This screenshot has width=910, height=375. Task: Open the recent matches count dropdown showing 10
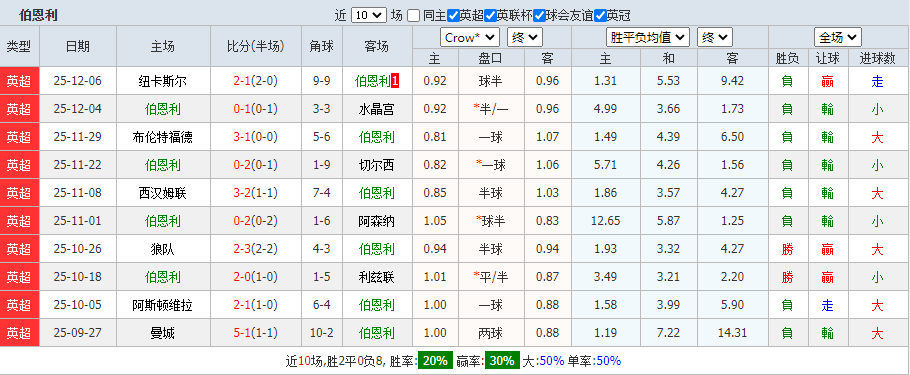click(369, 15)
